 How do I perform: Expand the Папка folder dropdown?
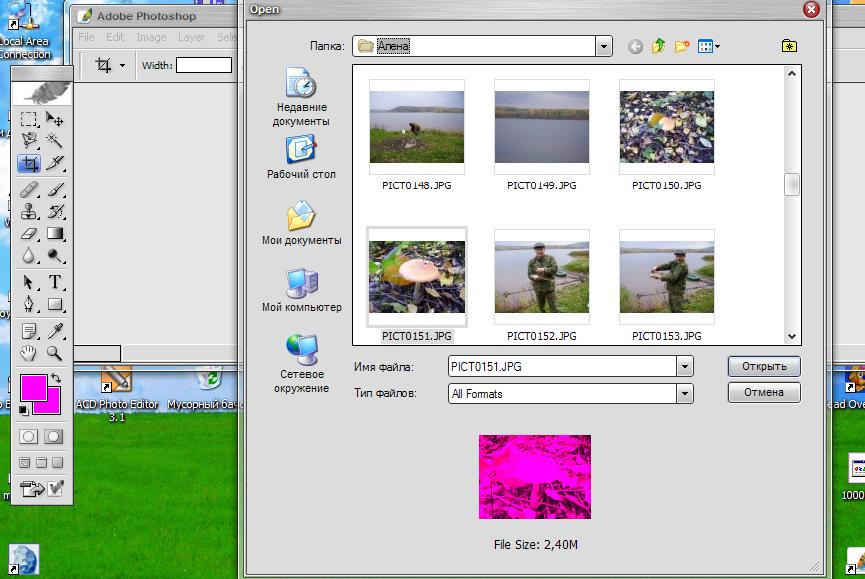(603, 46)
